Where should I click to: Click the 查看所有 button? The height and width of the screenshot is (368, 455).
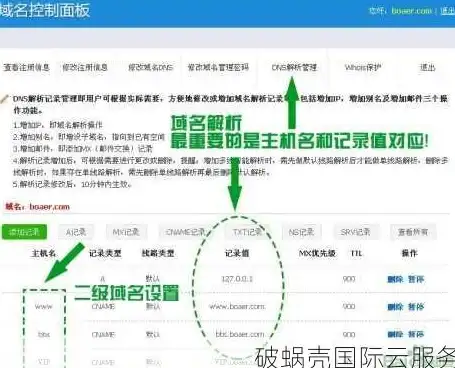[x=413, y=232]
